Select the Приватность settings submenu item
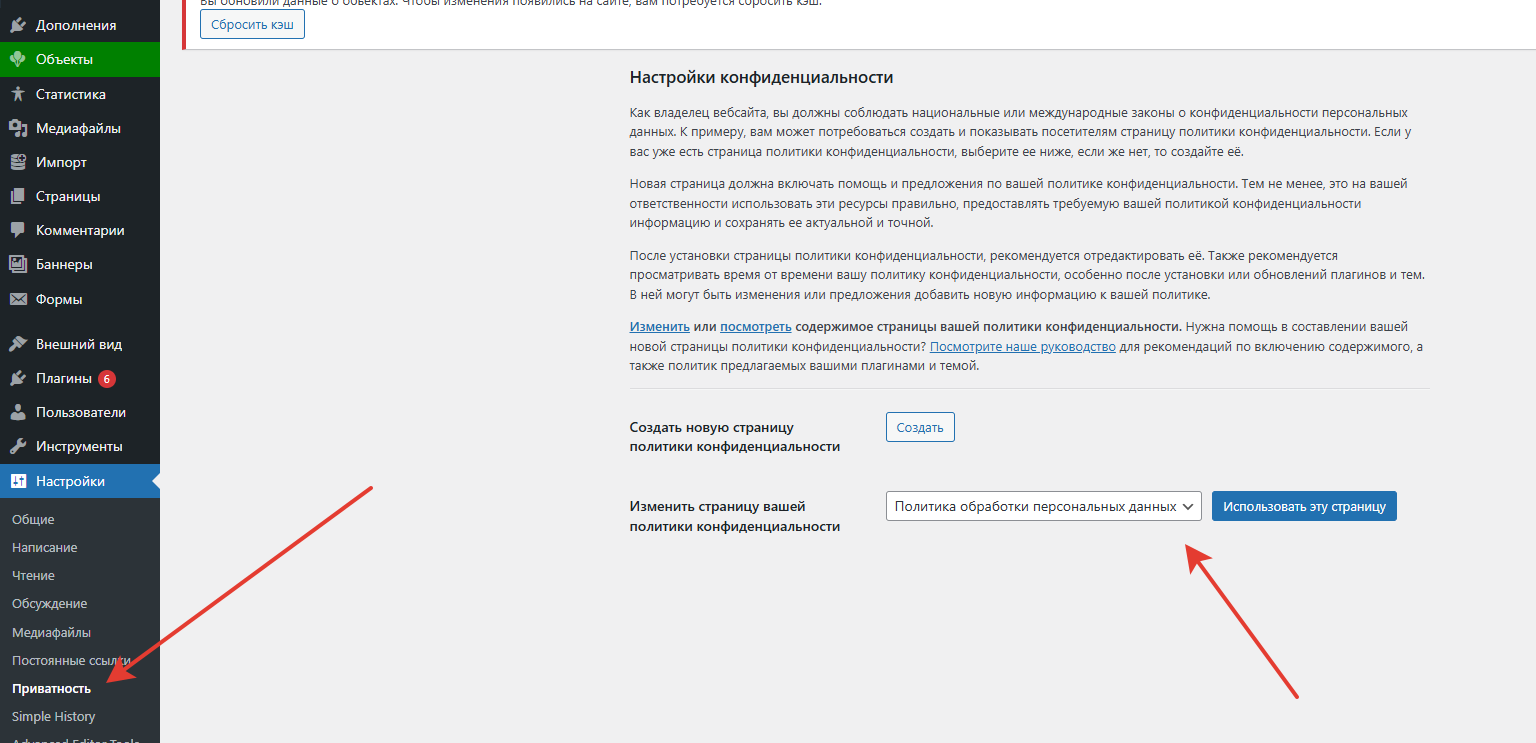 (x=51, y=688)
